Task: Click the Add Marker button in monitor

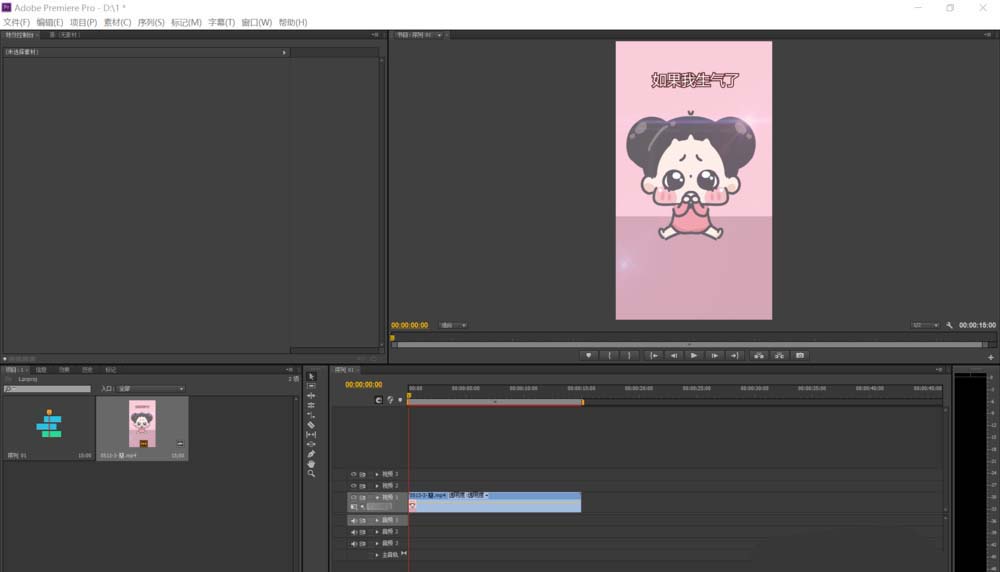Action: point(589,355)
